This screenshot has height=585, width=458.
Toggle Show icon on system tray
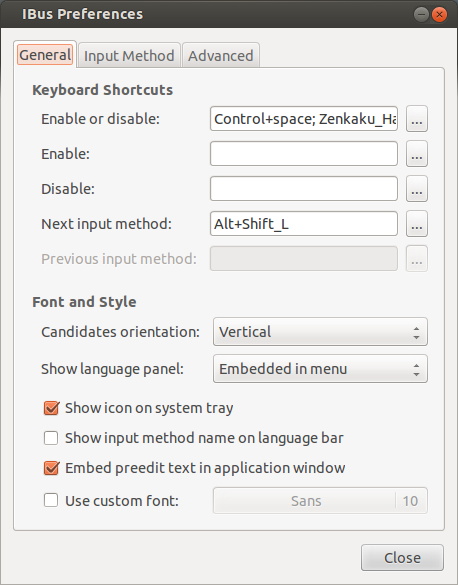(51, 408)
